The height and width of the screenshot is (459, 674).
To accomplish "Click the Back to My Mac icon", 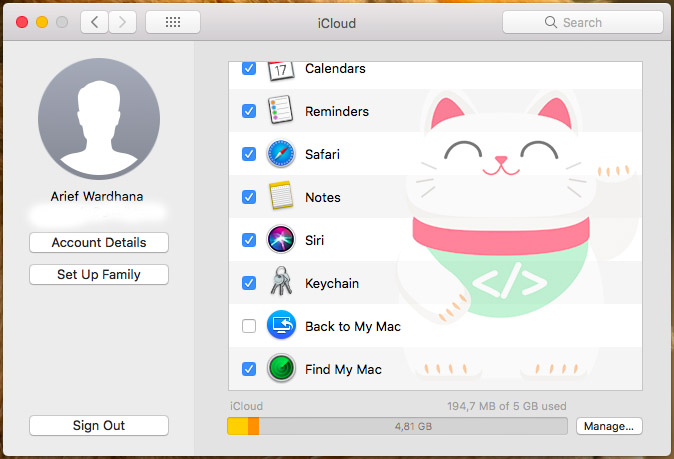I will click(x=281, y=325).
